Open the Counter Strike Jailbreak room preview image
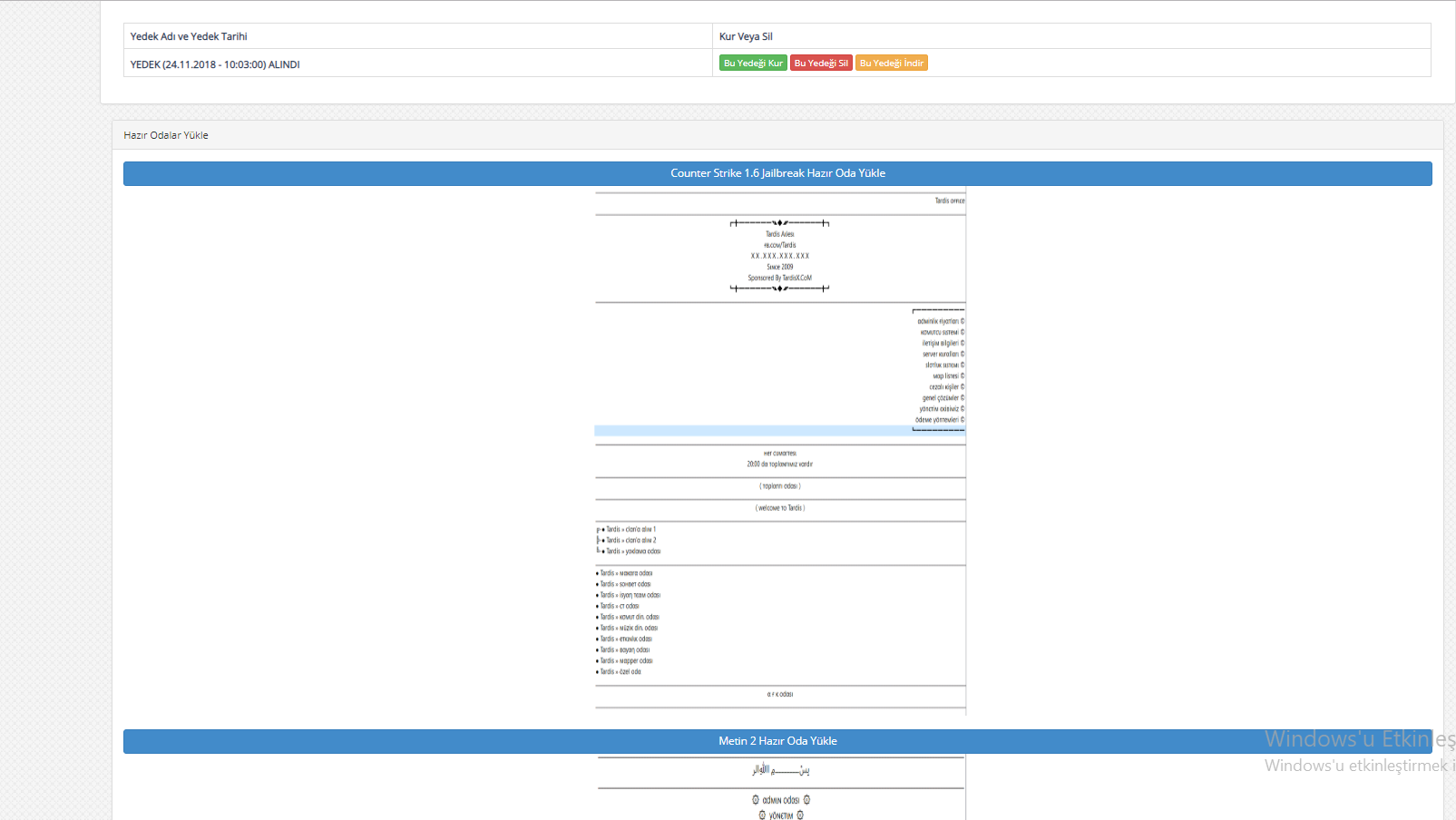This screenshot has height=820, width=1456. pos(780,451)
